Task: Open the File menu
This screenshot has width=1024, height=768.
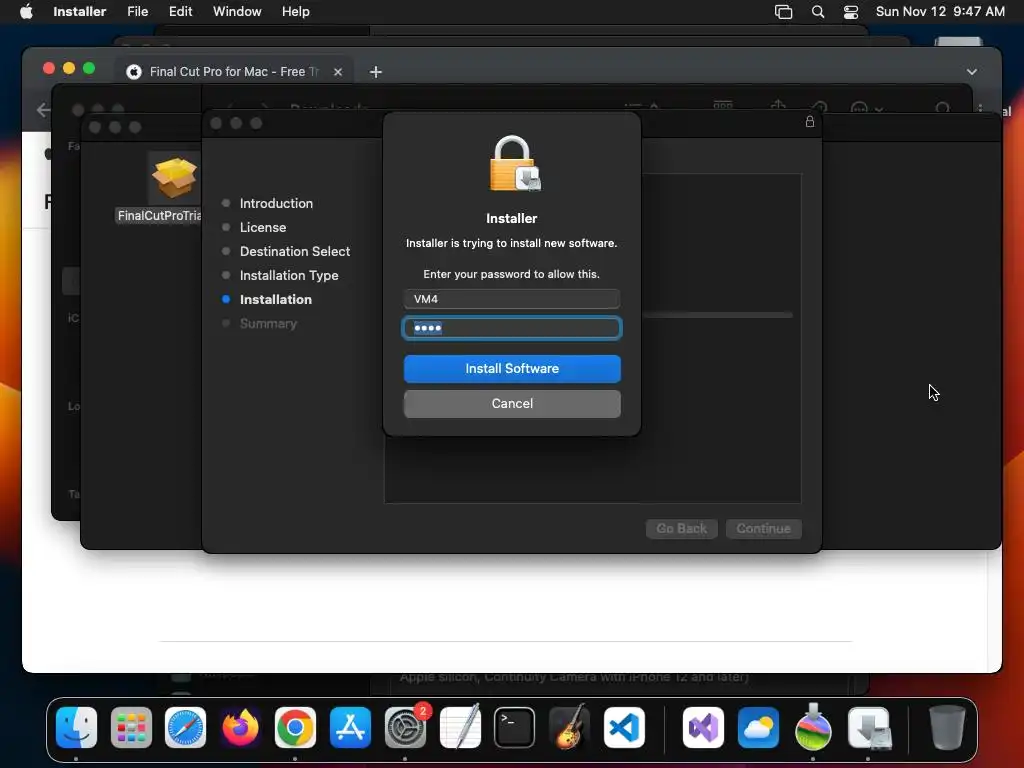Action: (137, 12)
